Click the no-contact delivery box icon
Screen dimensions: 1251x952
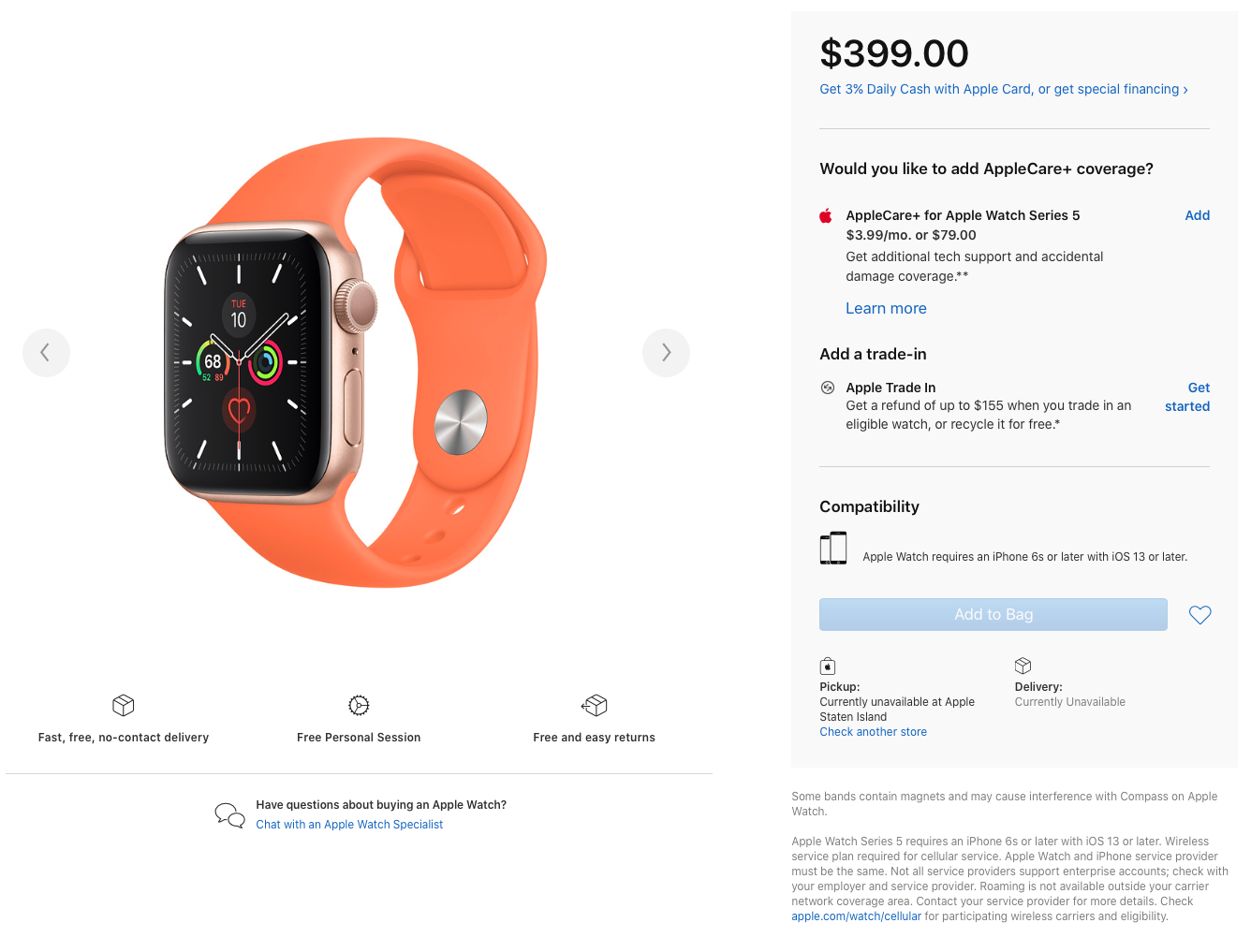pos(124,705)
